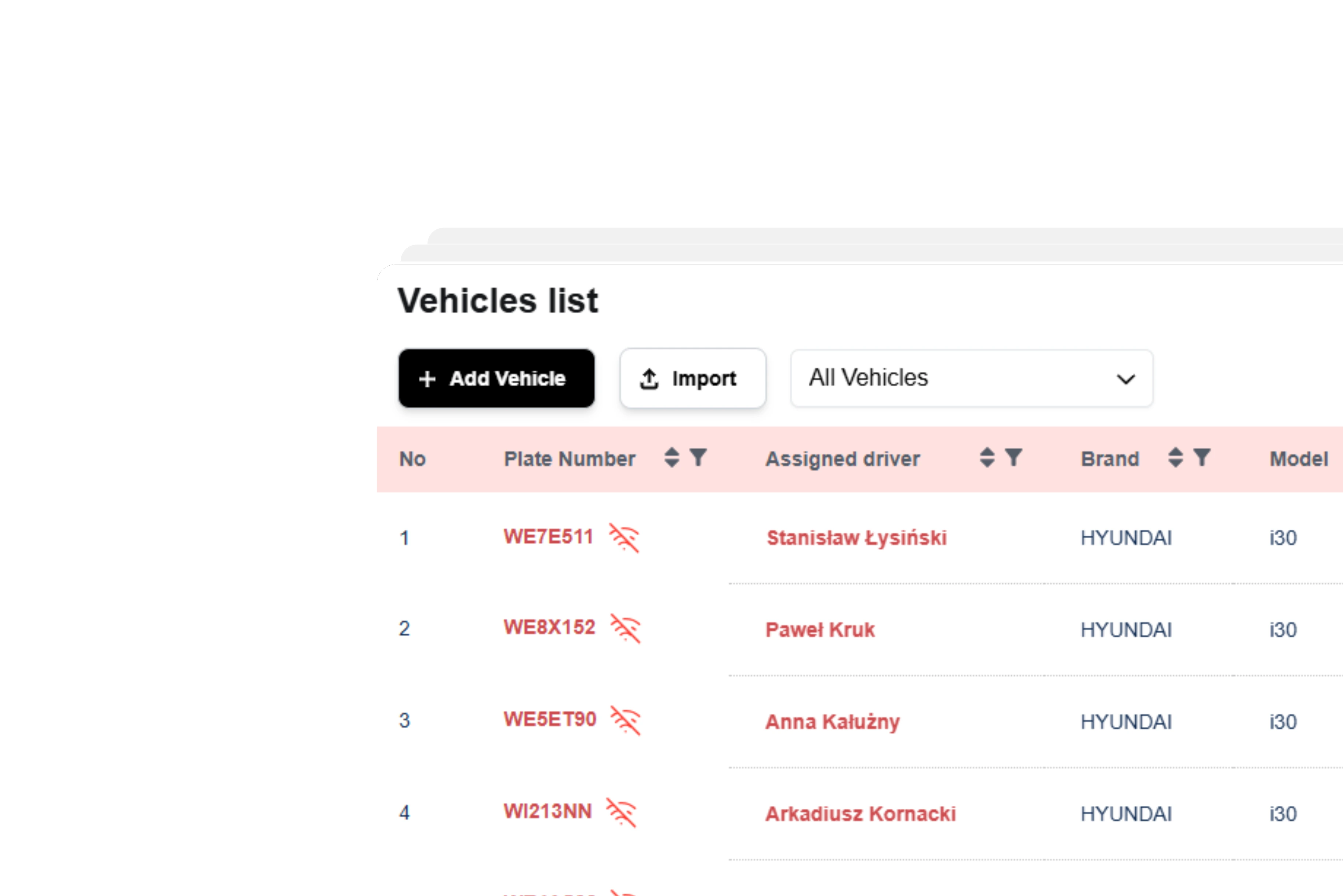Viewport: 1343px width, 896px height.
Task: Filter the Brand column
Action: [x=1202, y=458]
